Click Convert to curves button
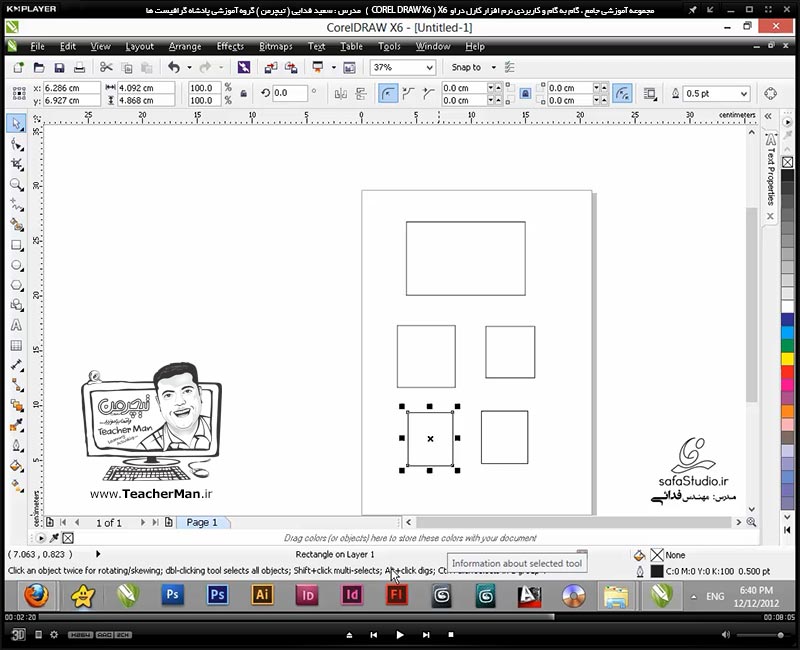The image size is (800, 650). coord(770,94)
